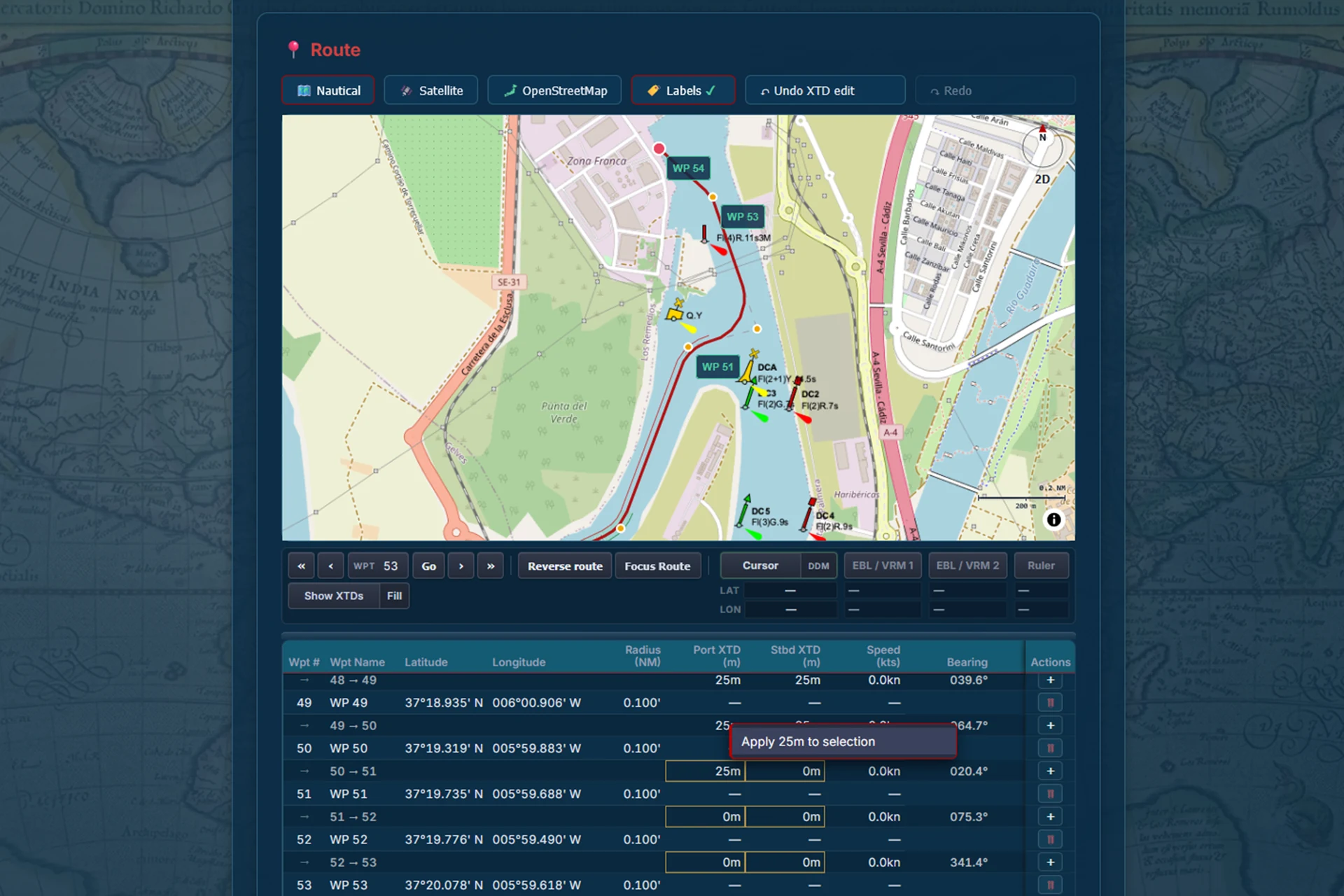Select Stbd XTD cell of leg 51 → 52
Viewport: 1344px width, 896px height.
click(x=785, y=816)
